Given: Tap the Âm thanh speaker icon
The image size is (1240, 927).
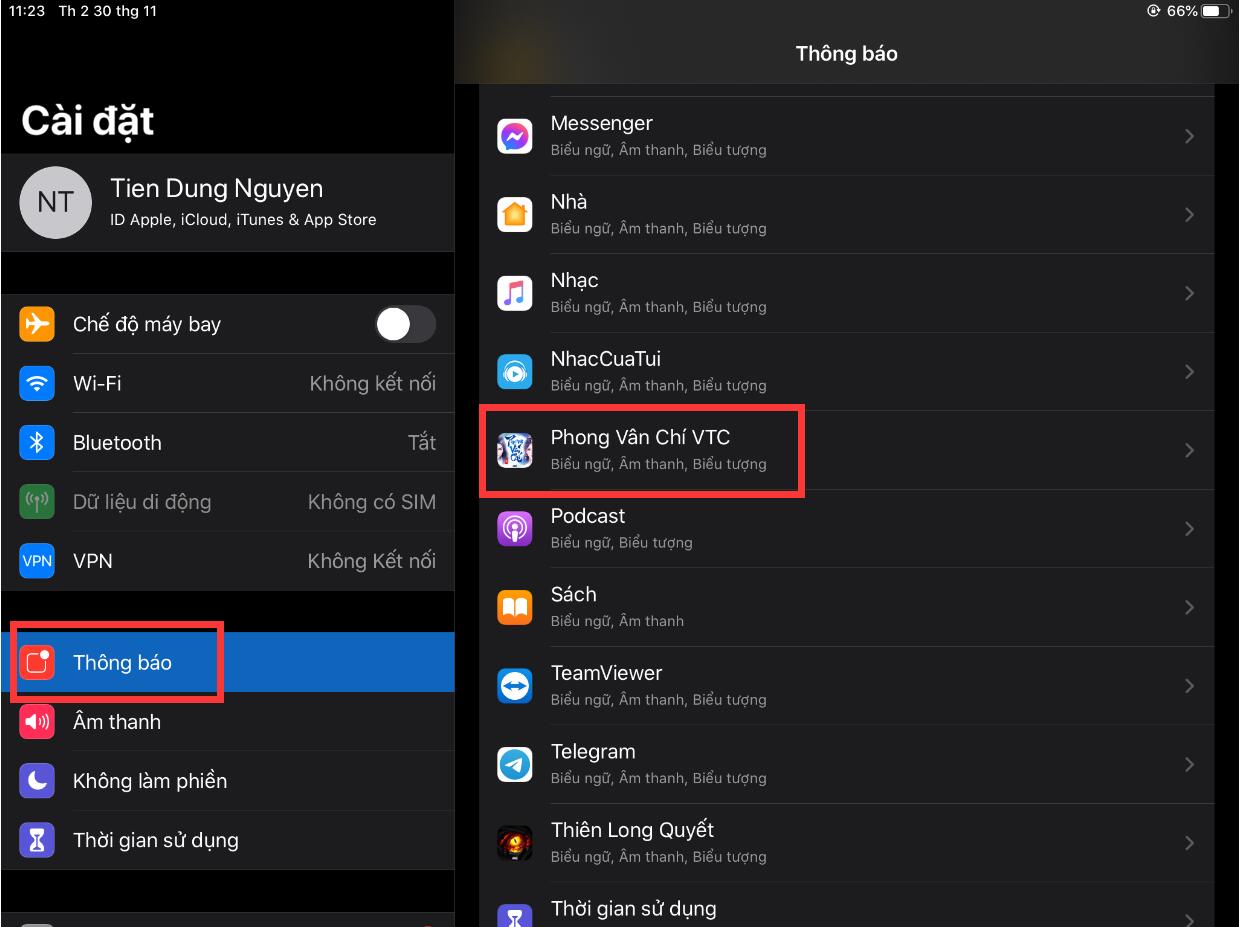Looking at the screenshot, I should coord(37,721).
